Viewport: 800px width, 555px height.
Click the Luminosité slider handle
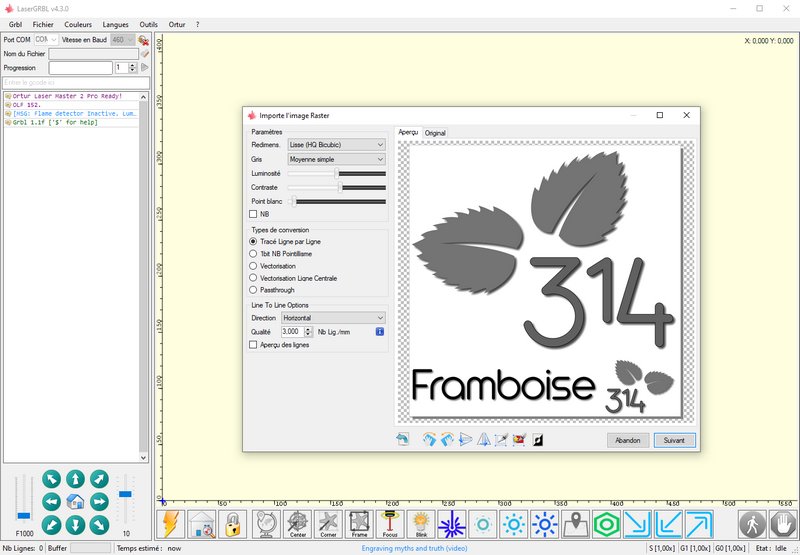(337, 173)
